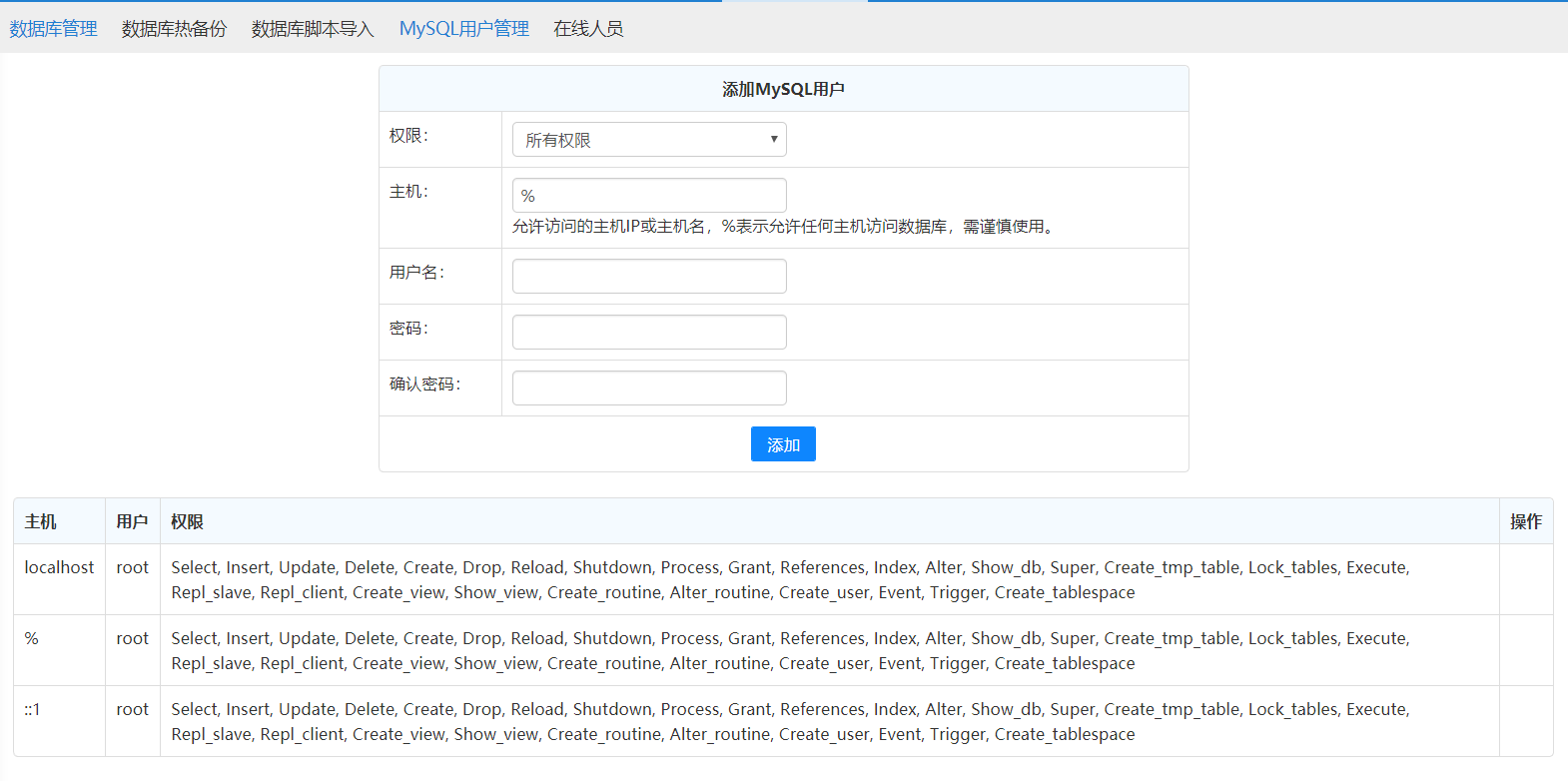Image resolution: width=1568 pixels, height=781 pixels.
Task: Focus the 确认密码 input field
Action: pos(649,389)
